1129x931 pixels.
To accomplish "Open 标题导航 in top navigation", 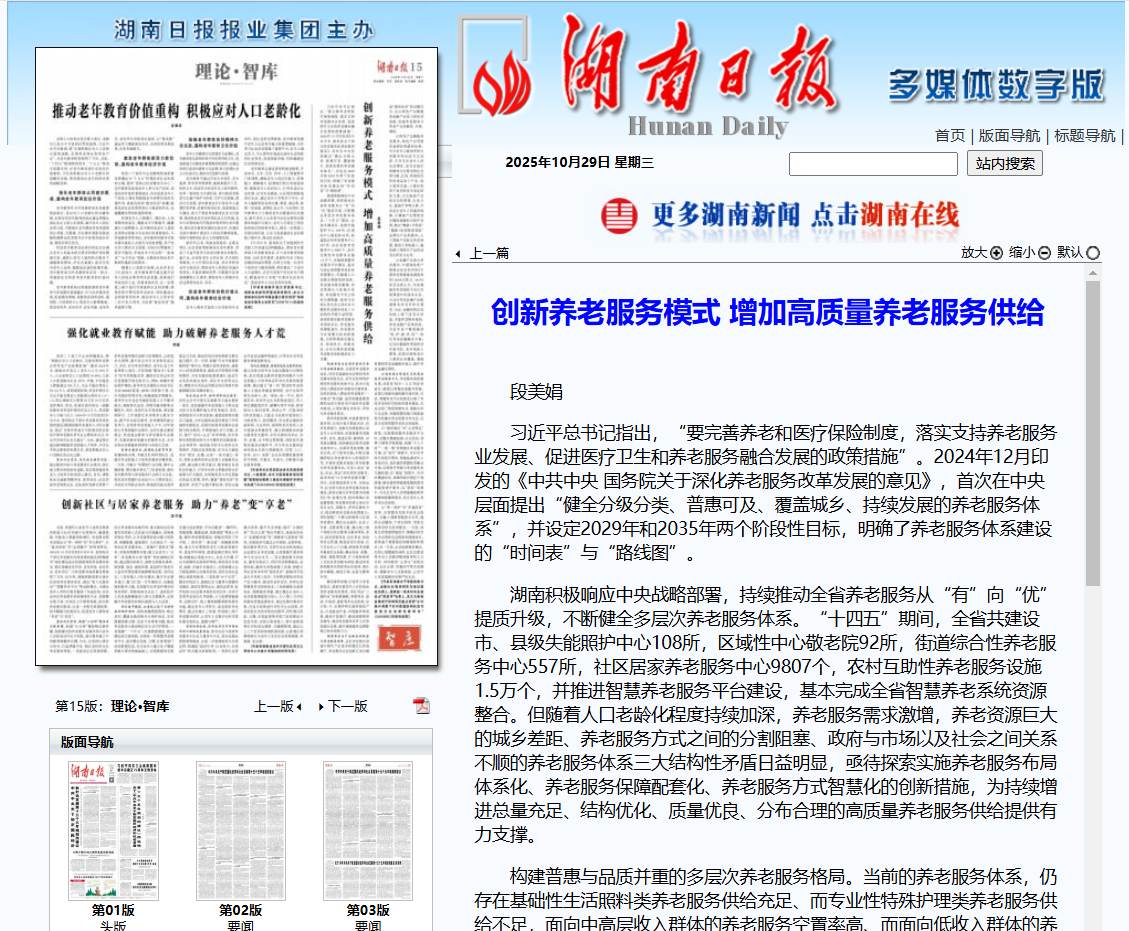I will click(x=1084, y=135).
